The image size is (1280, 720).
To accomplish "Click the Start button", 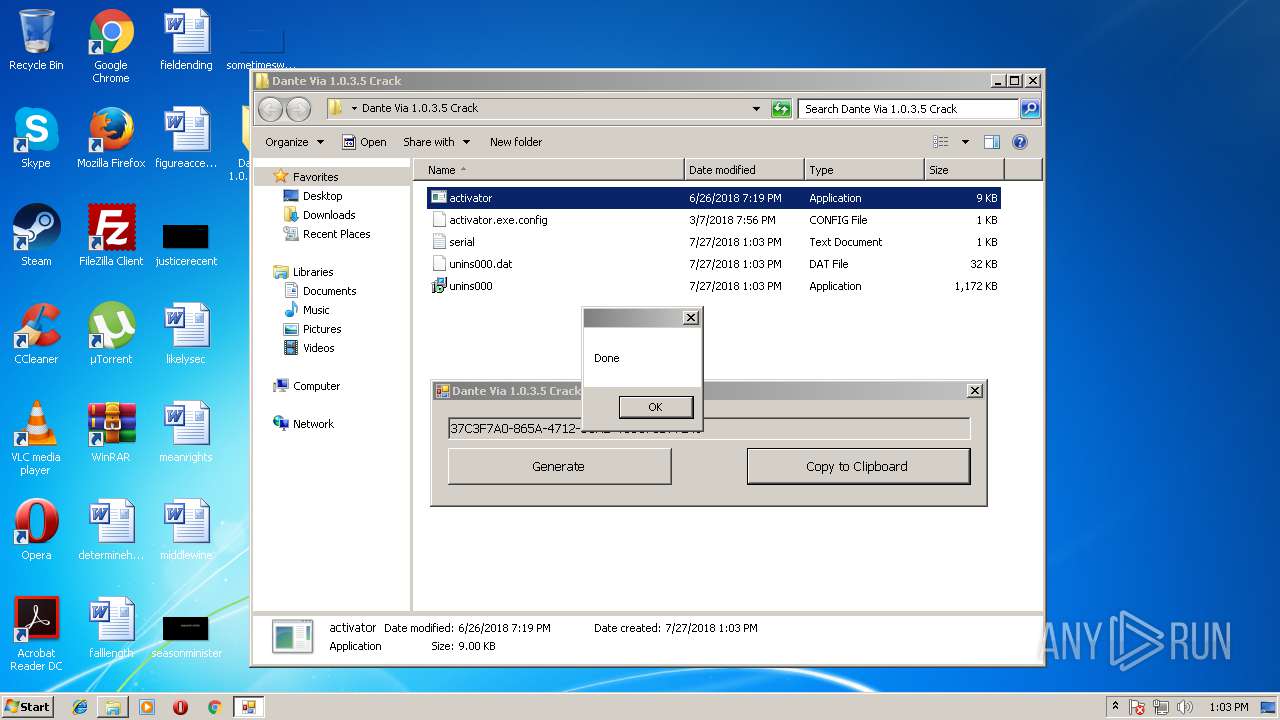I will [x=28, y=707].
